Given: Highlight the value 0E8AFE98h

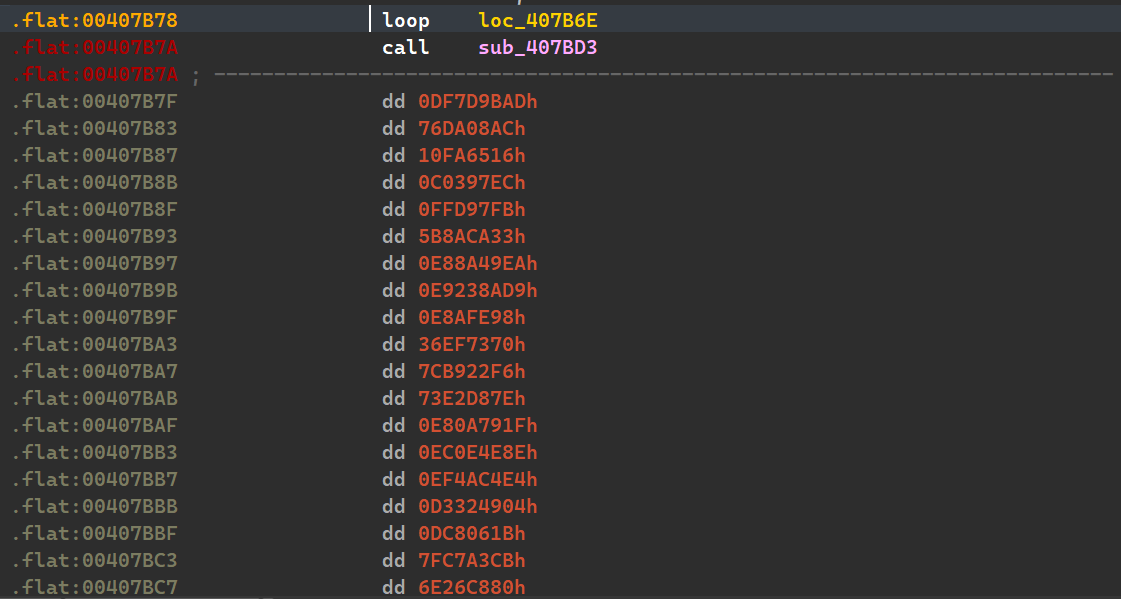Looking at the screenshot, I should (472, 317).
